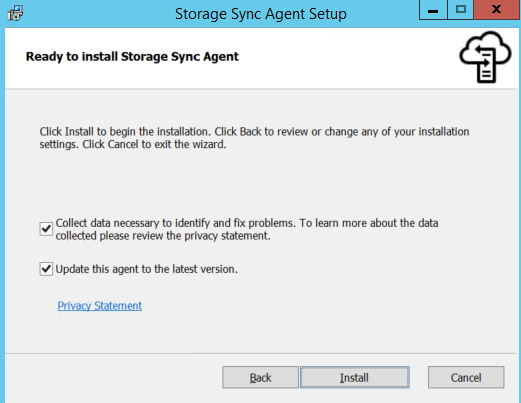Viewport: 521px width, 403px height.
Task: Cancel the Storage Sync Agent installation
Action: point(466,377)
